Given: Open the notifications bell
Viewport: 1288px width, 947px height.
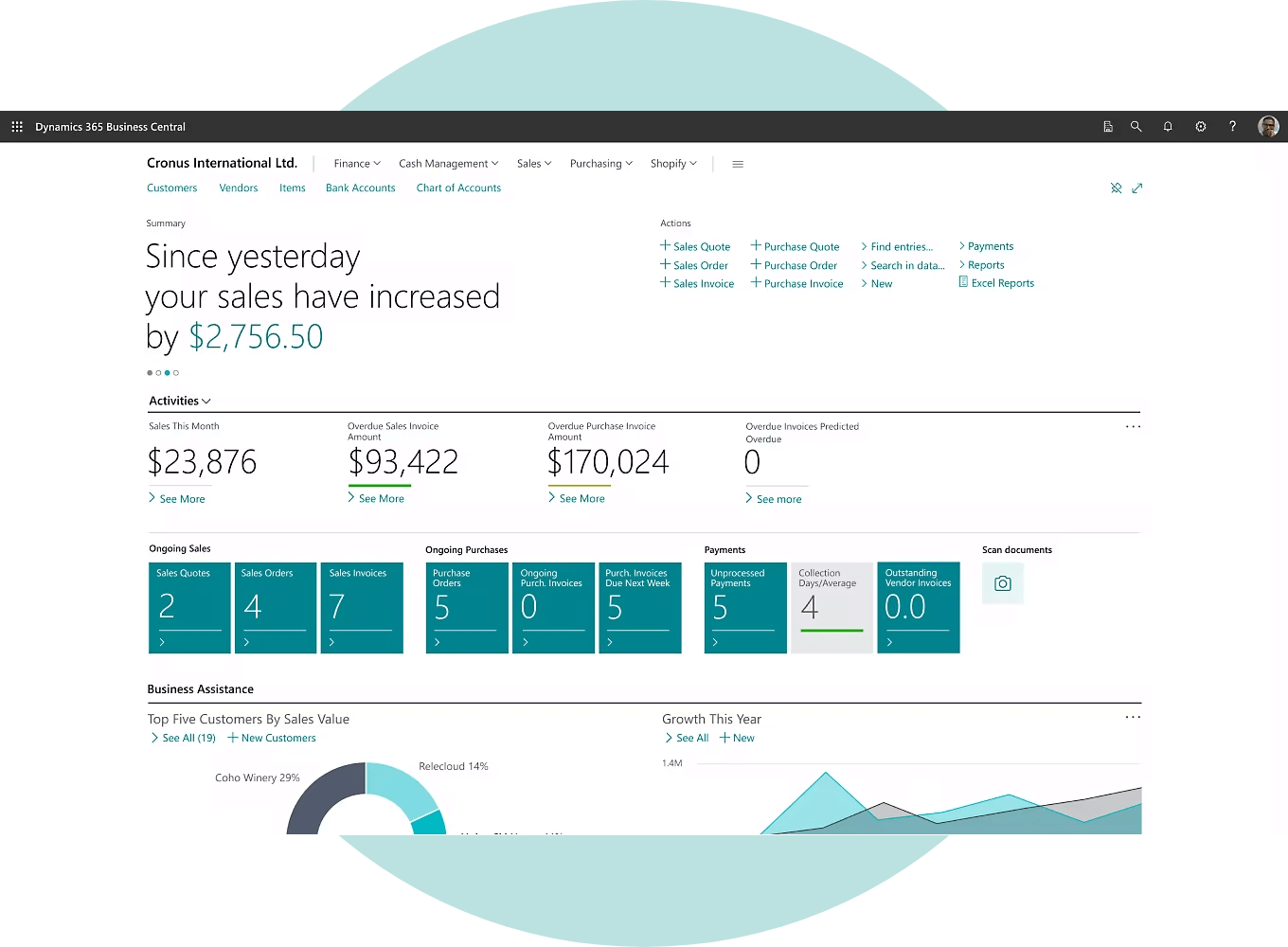Looking at the screenshot, I should click(x=1168, y=126).
